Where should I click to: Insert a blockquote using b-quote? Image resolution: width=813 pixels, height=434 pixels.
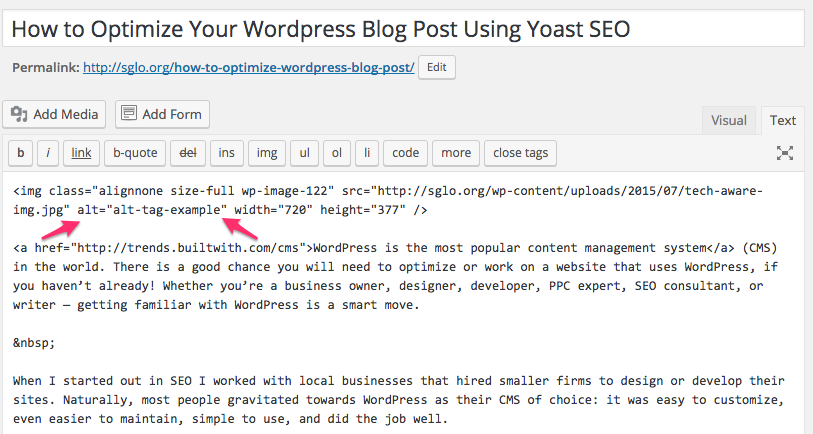(135, 153)
